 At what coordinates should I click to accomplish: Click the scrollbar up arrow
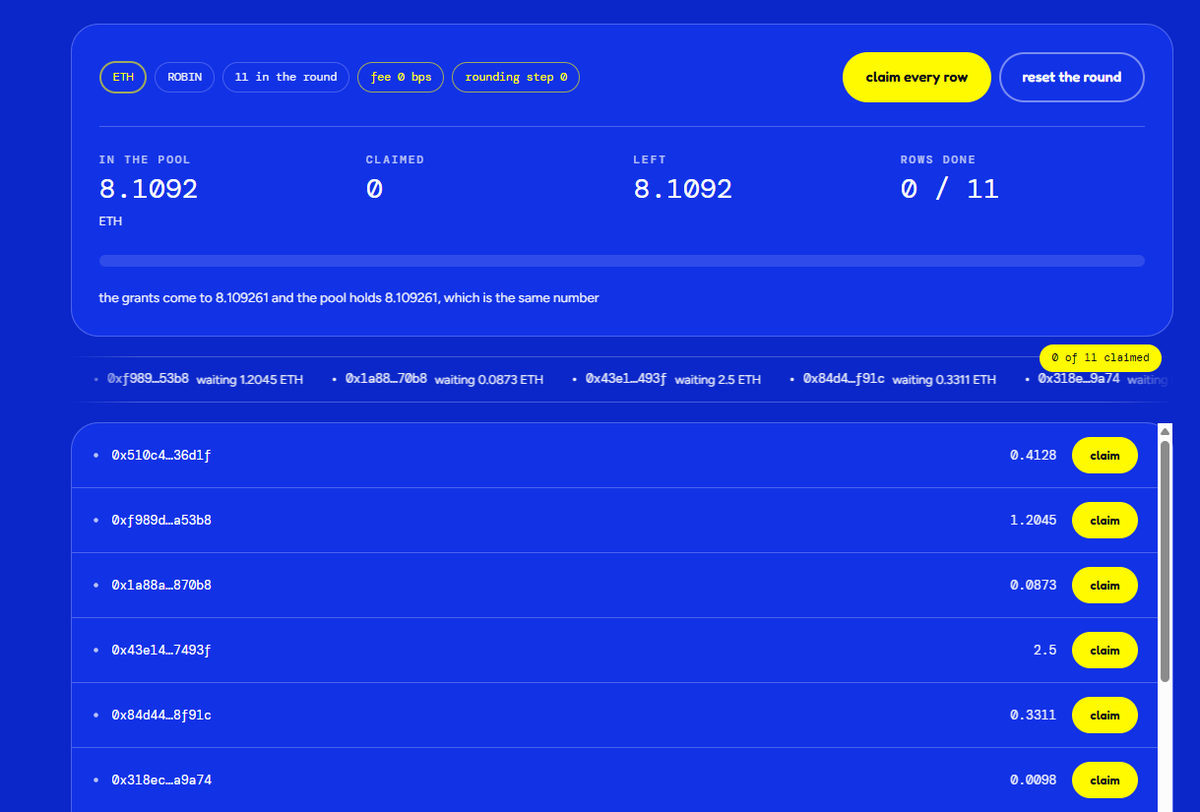pos(1164,430)
